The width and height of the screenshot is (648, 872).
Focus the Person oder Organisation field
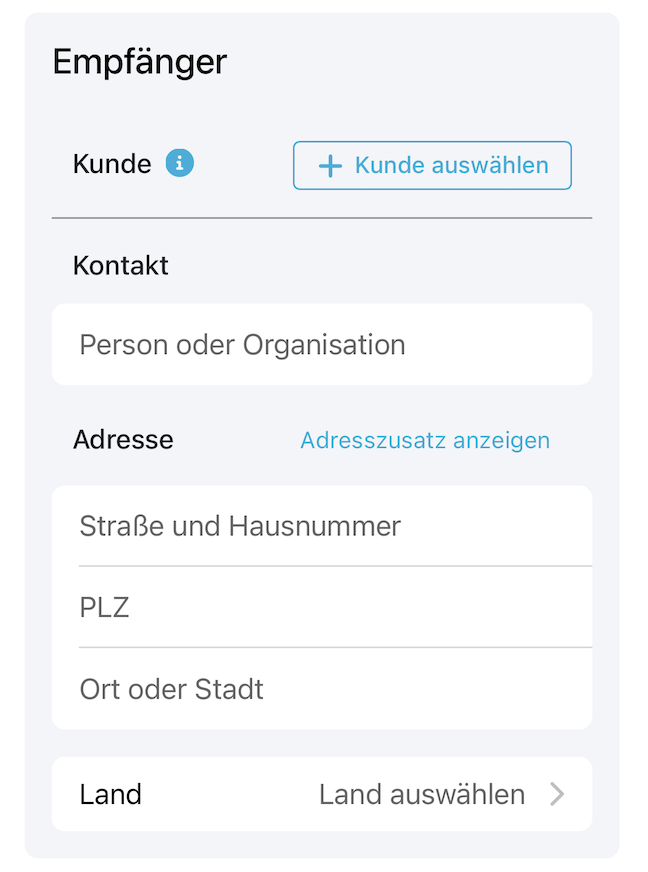[x=321, y=344]
